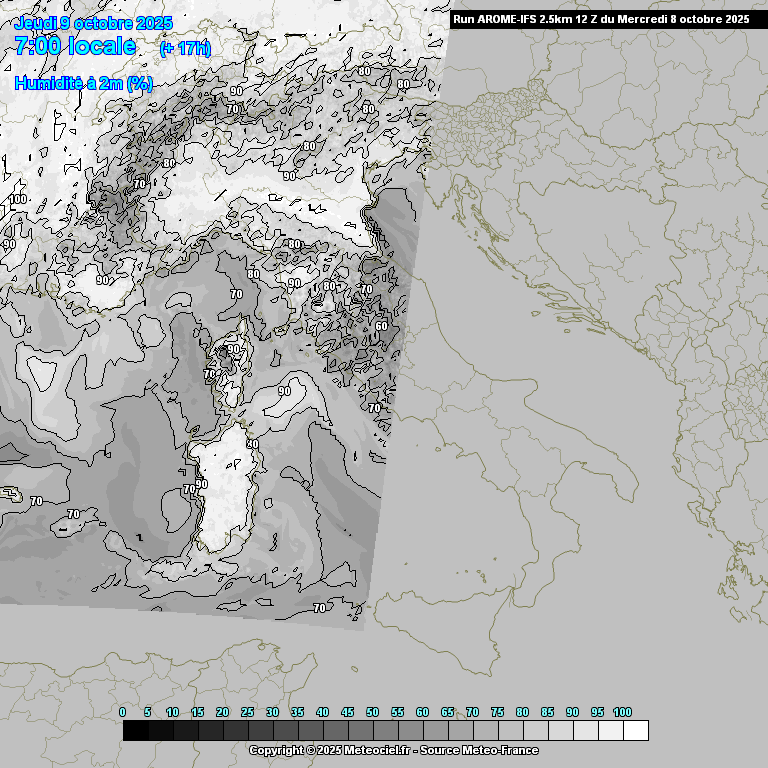Pick the white swatch at legend's right end
The width and height of the screenshot is (768, 768).
click(x=635, y=731)
